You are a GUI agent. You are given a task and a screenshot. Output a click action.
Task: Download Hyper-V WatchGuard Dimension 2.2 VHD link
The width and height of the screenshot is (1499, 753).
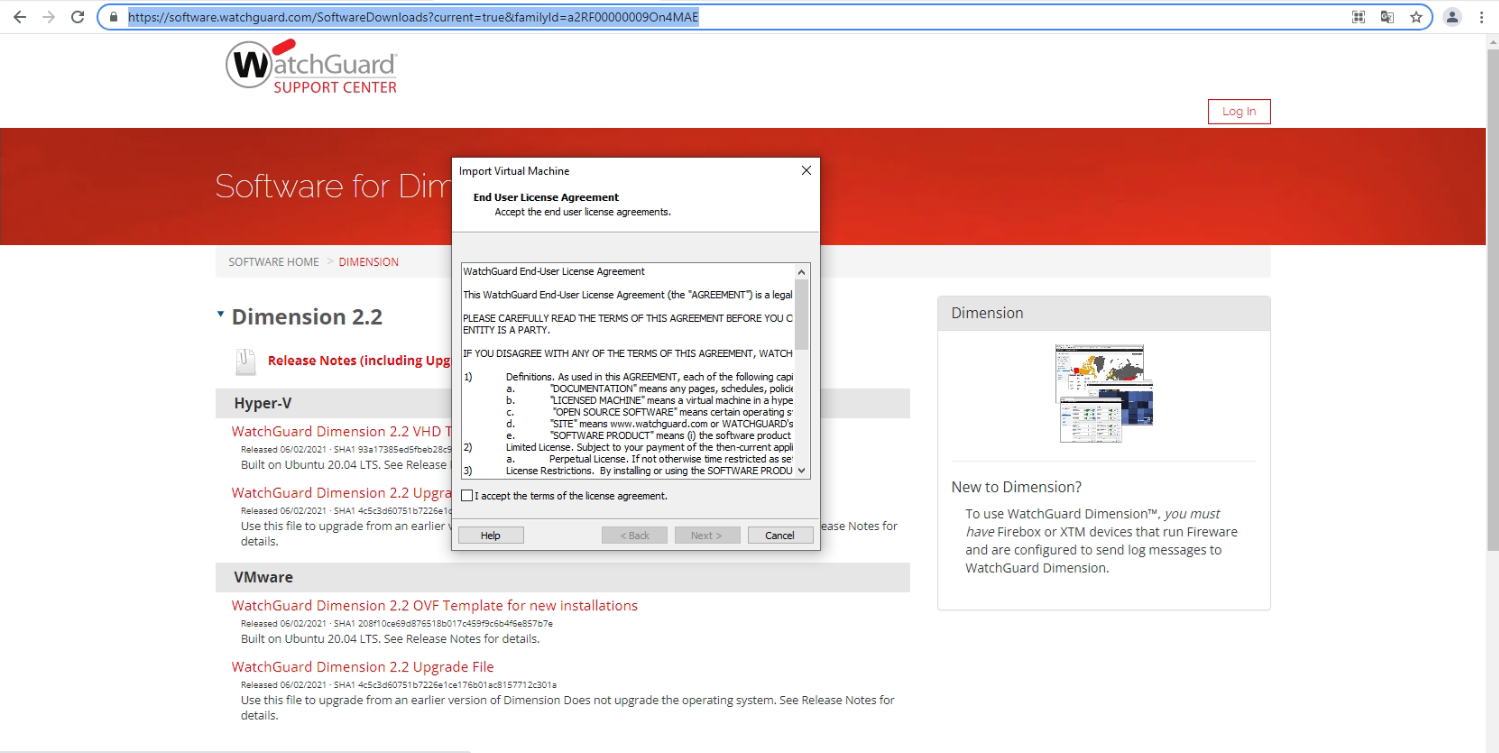[x=341, y=431]
